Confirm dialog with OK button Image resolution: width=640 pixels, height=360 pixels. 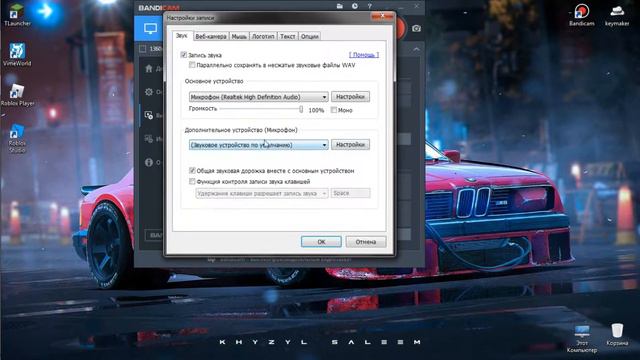click(x=321, y=242)
